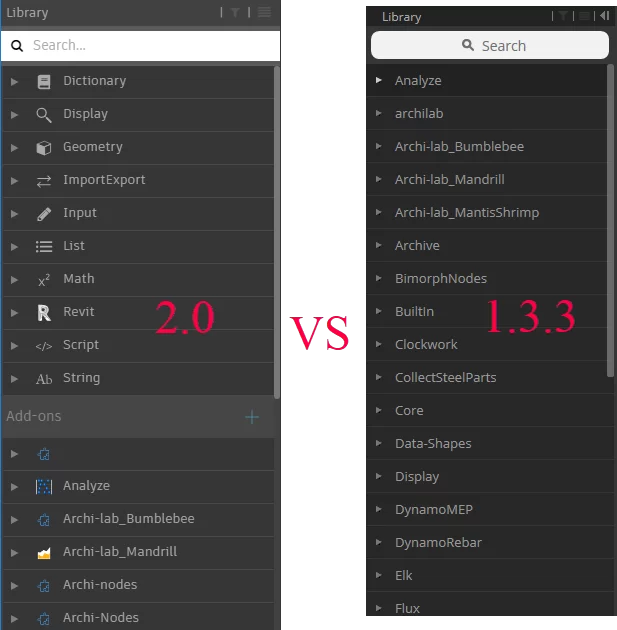Open the Data-Shapes package in the 1.3.3 library
The image size is (617, 630).
pos(433,444)
